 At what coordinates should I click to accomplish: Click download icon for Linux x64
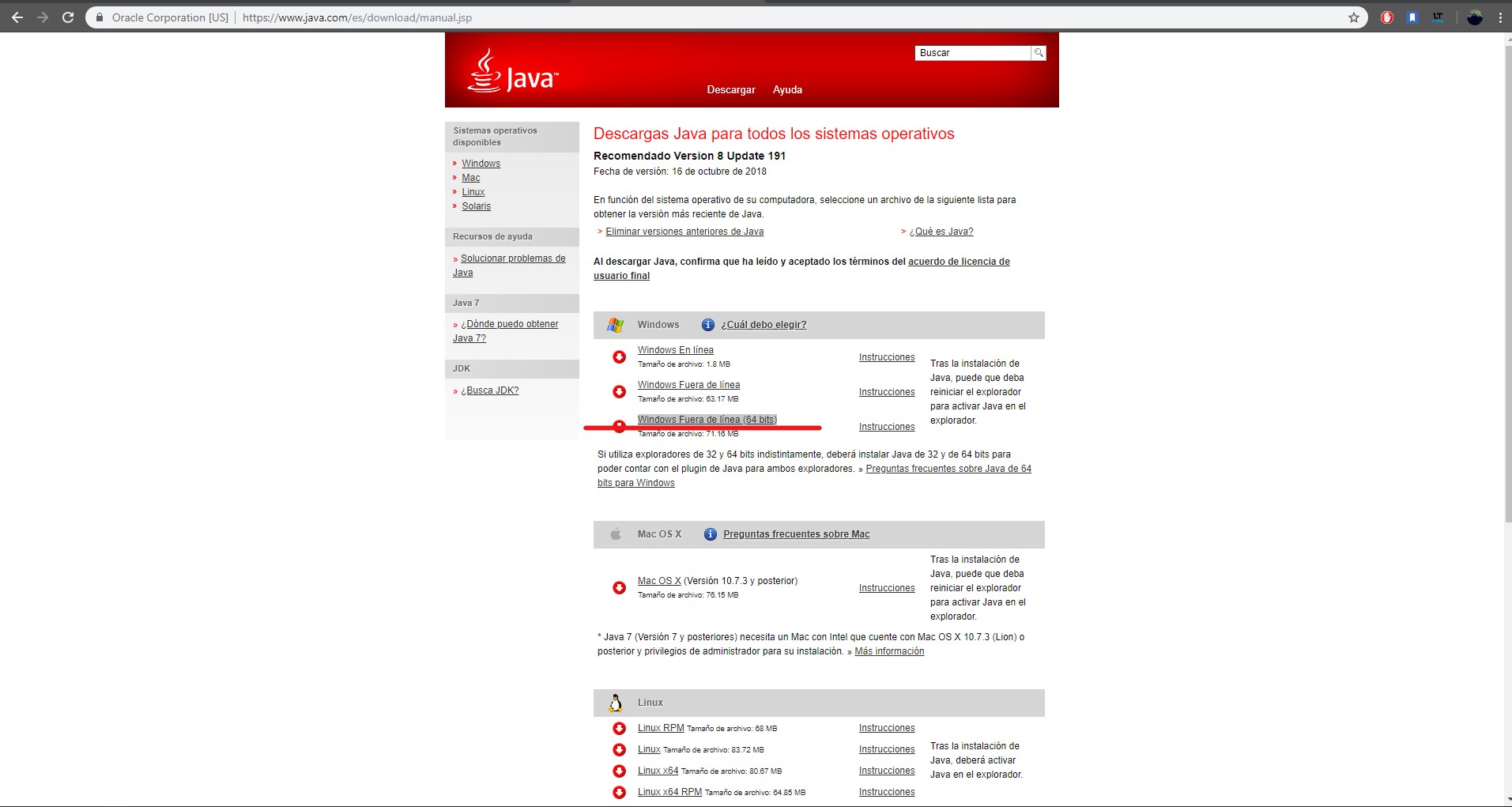620,771
